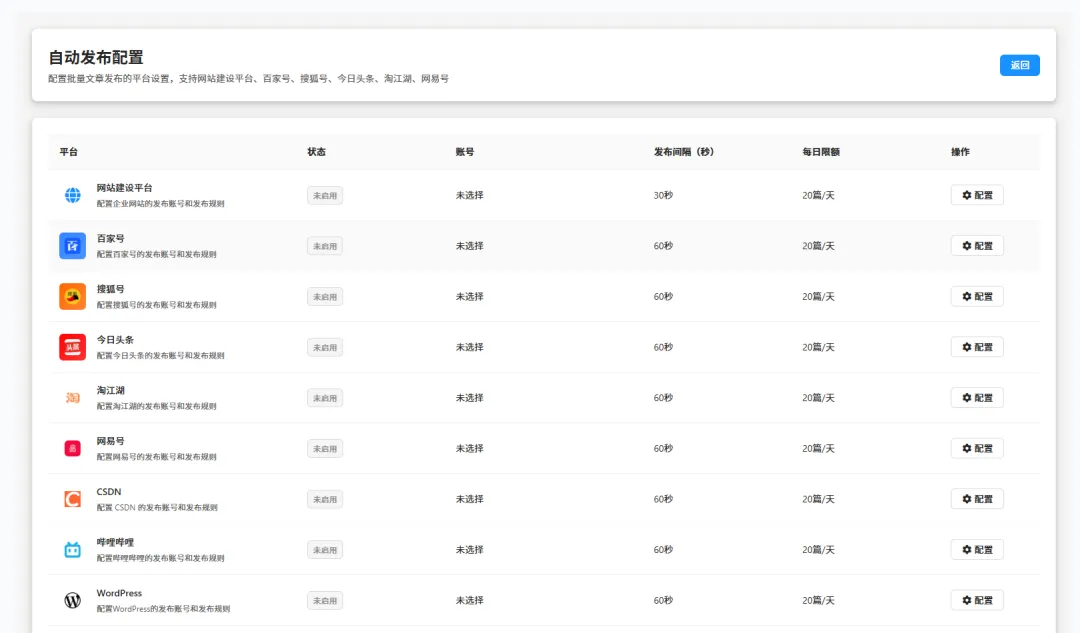The height and width of the screenshot is (633, 1080).
Task: Open 配置 for 百家号
Action: tap(977, 246)
